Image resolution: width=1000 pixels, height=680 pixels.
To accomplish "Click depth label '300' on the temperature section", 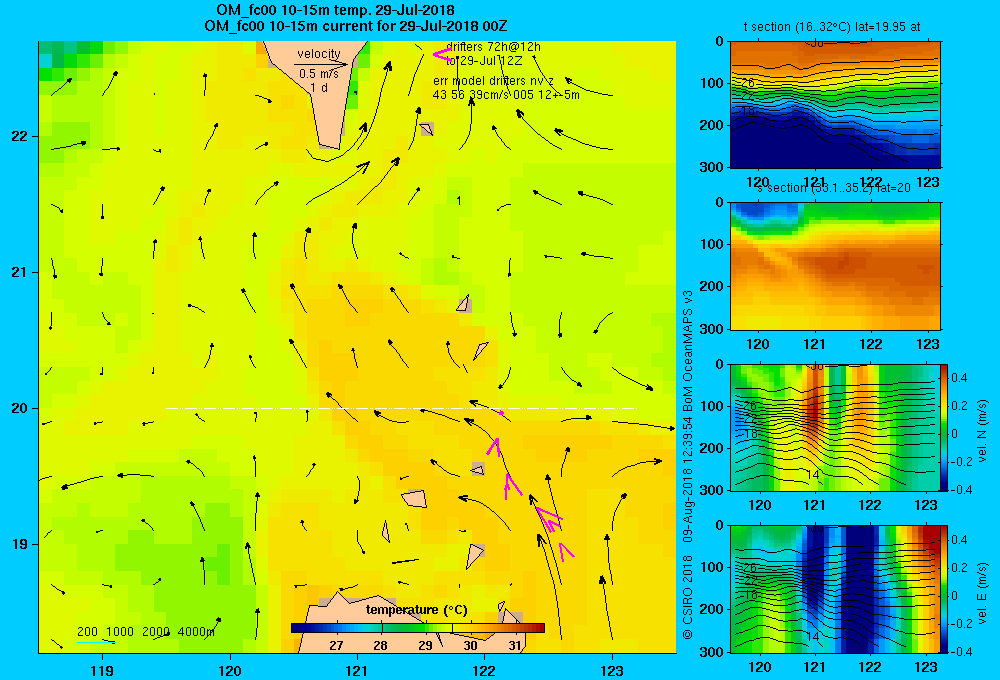I will pos(712,167).
